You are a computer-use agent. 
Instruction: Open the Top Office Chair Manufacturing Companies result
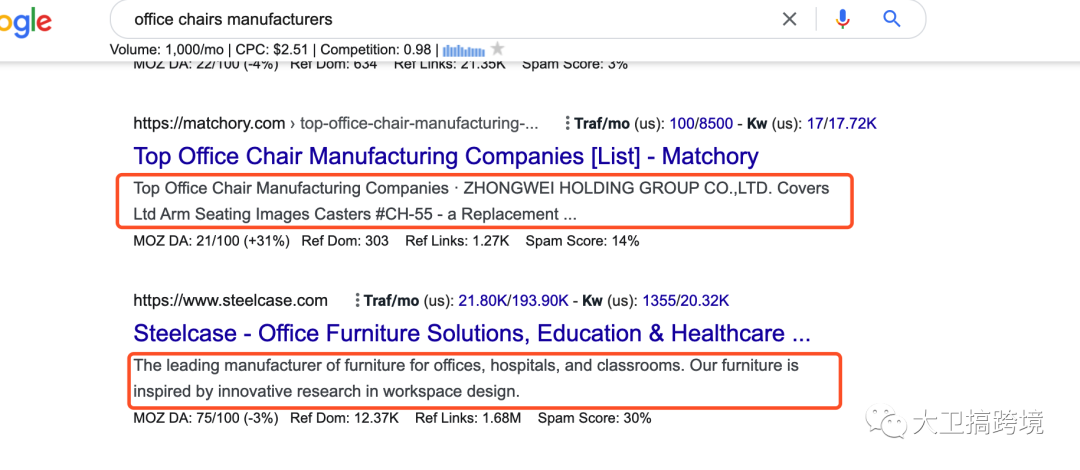pyautogui.click(x=445, y=156)
